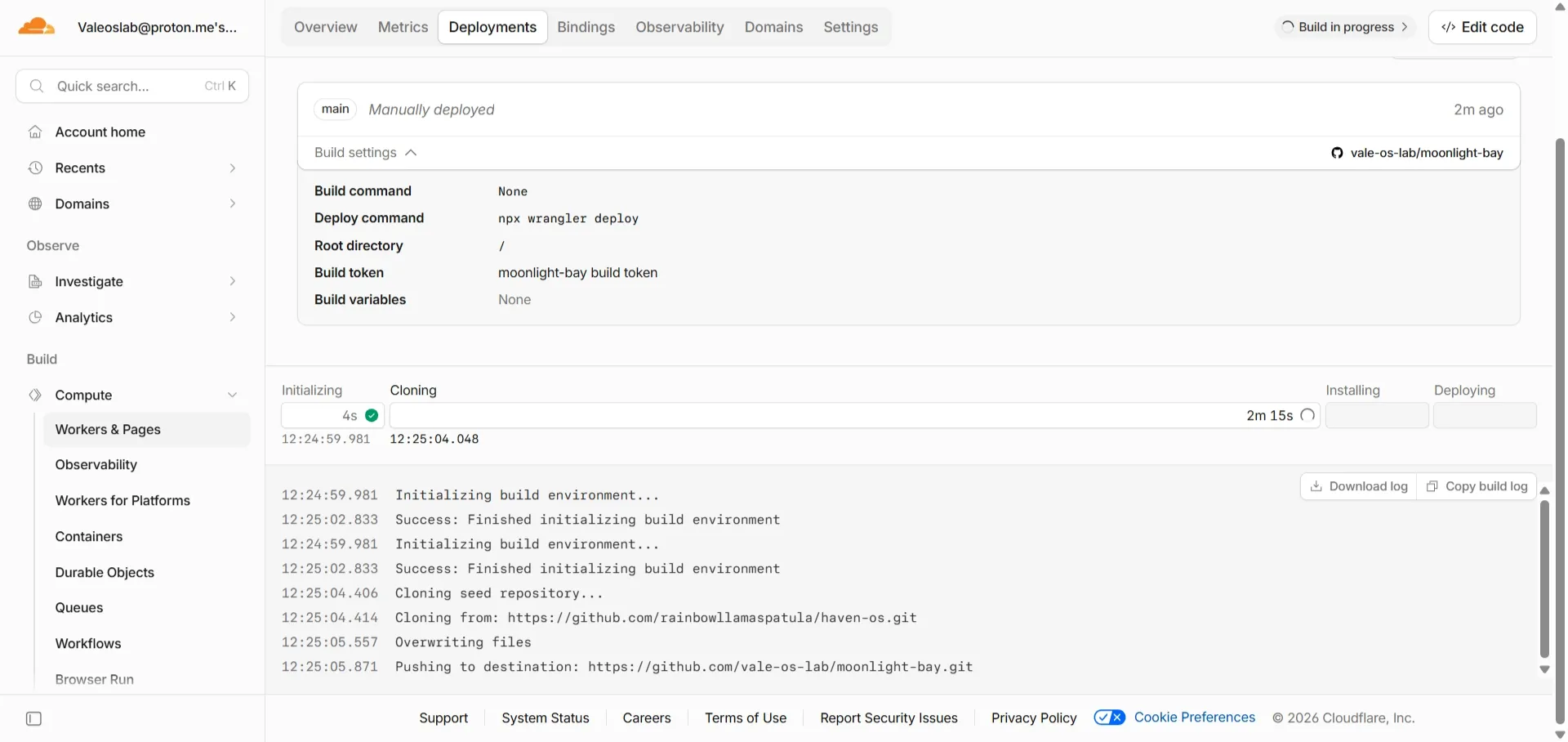Click the Account home house icon

click(x=35, y=132)
